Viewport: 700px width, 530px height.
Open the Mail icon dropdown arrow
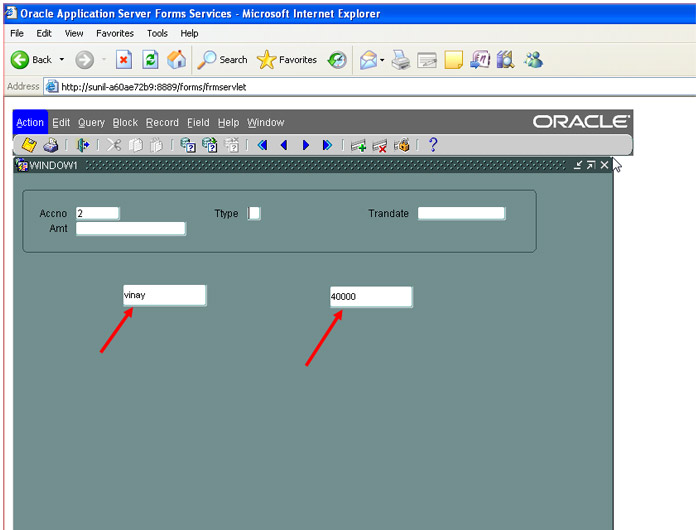[x=382, y=60]
